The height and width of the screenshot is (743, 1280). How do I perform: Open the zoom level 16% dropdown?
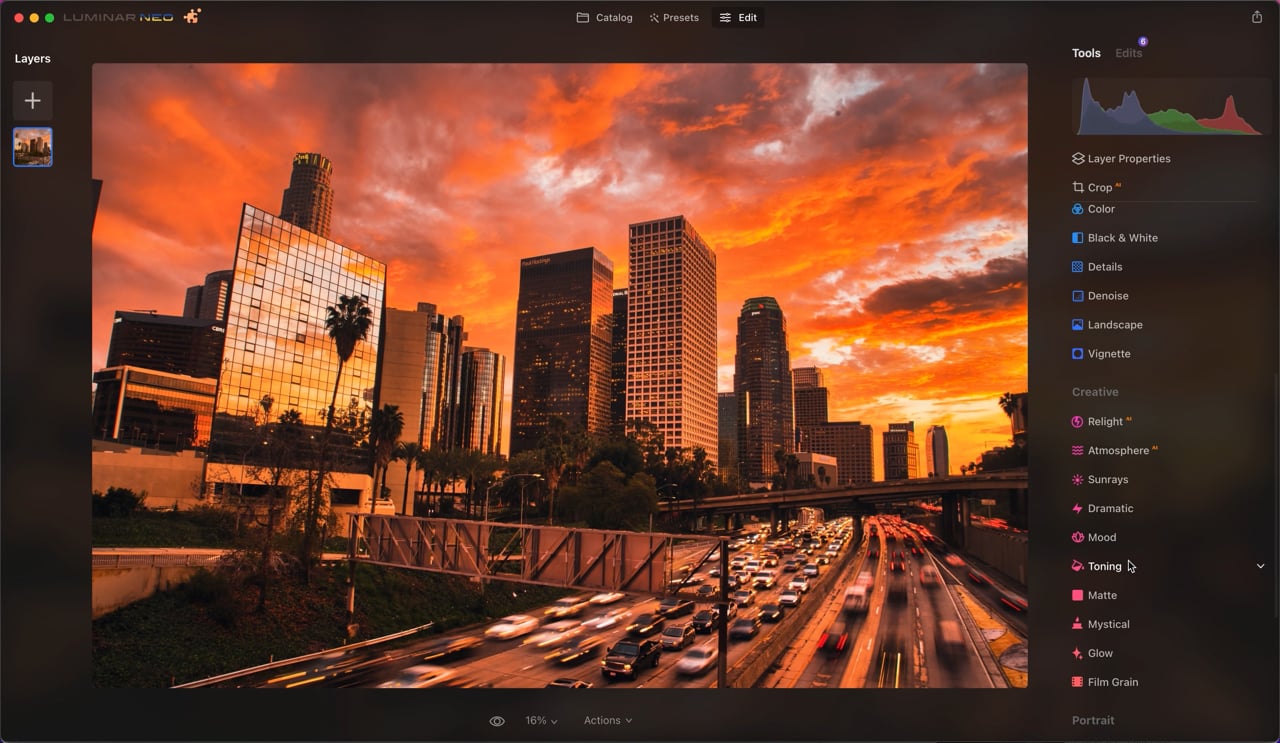click(541, 721)
